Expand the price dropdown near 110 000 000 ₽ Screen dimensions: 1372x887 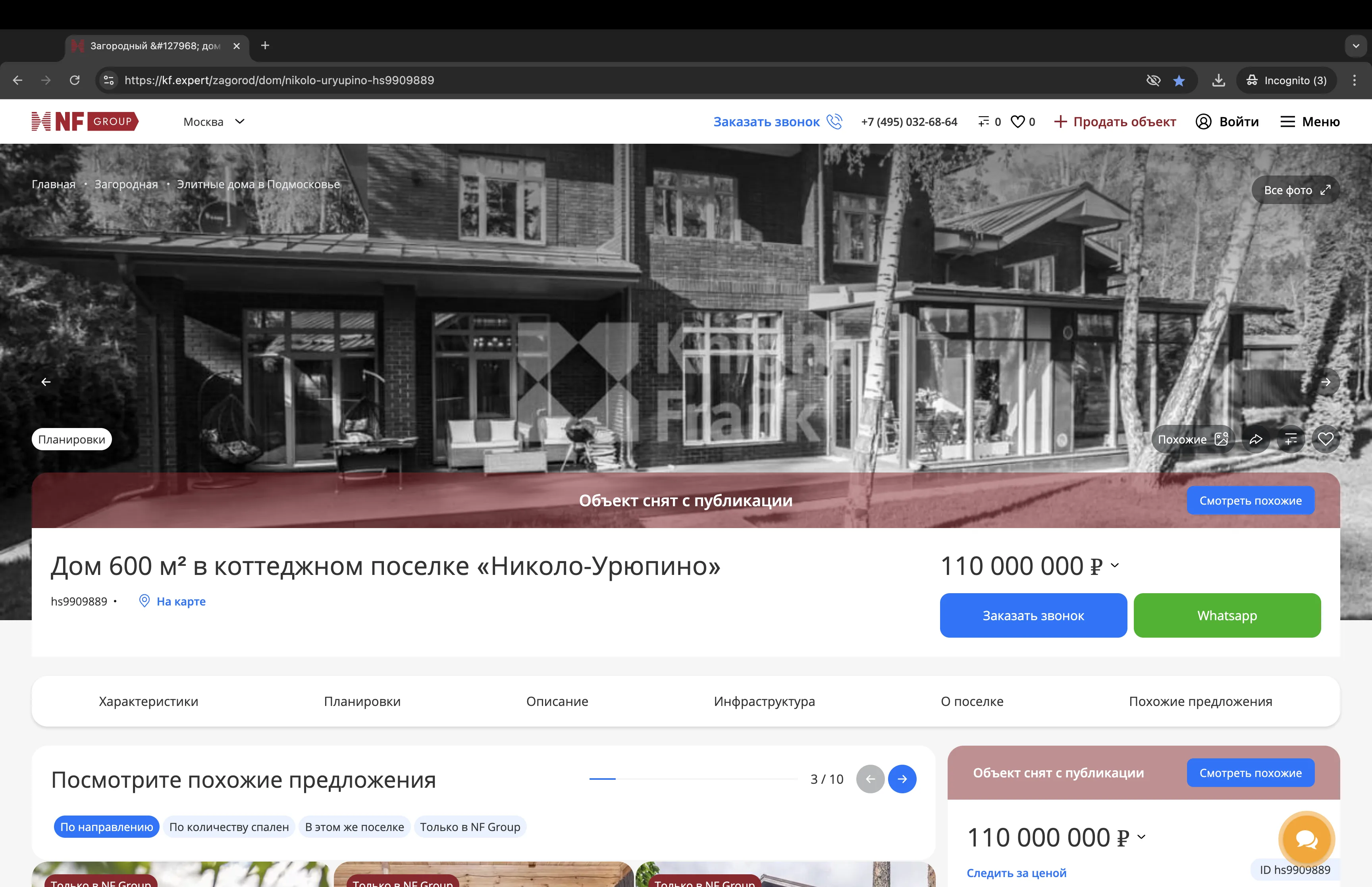pos(1115,566)
